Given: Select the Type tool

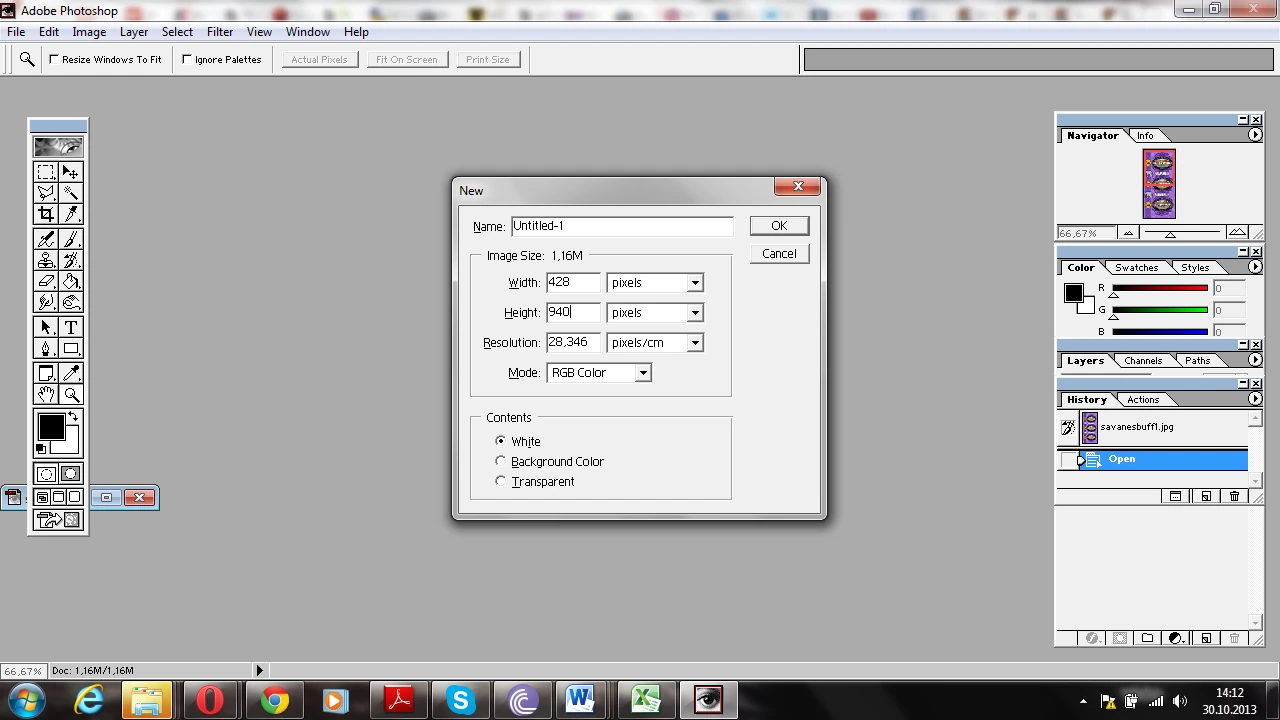Looking at the screenshot, I should click(70, 327).
